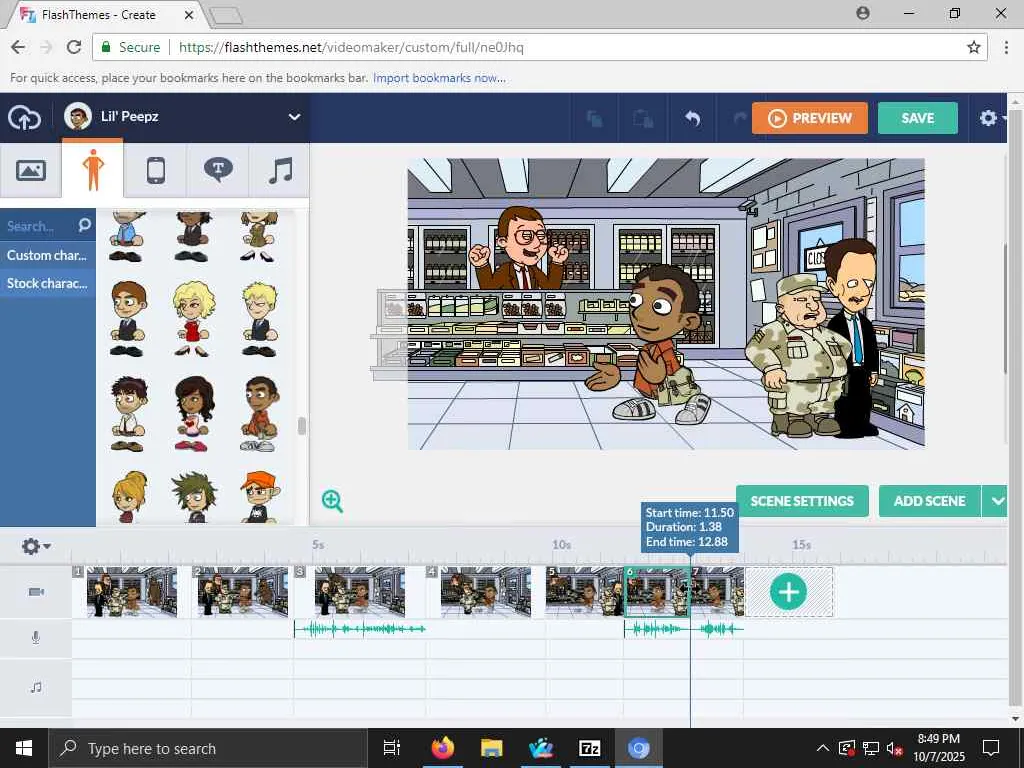Image resolution: width=1024 pixels, height=768 pixels.
Task: Click the search magnifier icon
Action: tap(84, 225)
